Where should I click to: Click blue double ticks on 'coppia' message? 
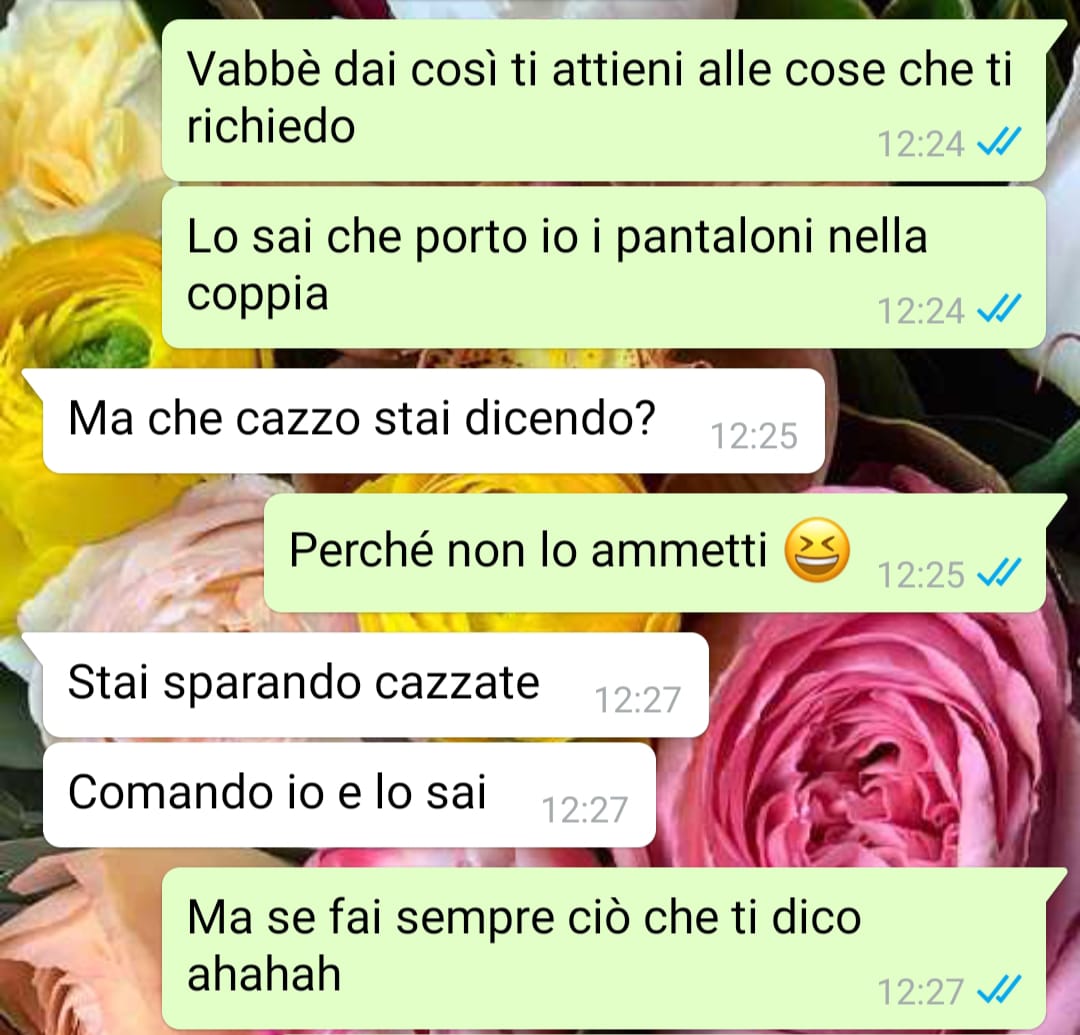(x=999, y=309)
